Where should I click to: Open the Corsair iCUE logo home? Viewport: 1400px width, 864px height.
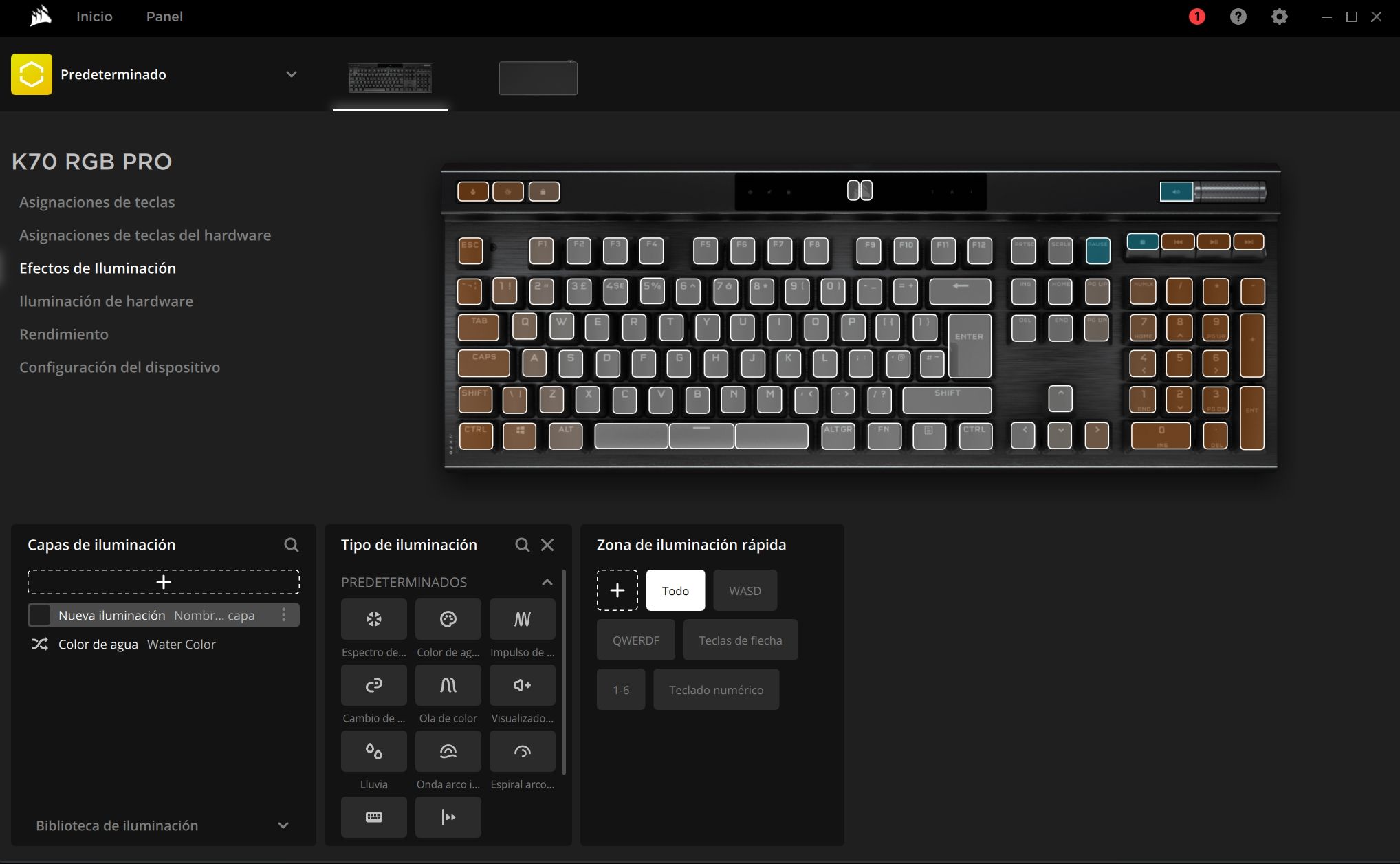[x=41, y=17]
